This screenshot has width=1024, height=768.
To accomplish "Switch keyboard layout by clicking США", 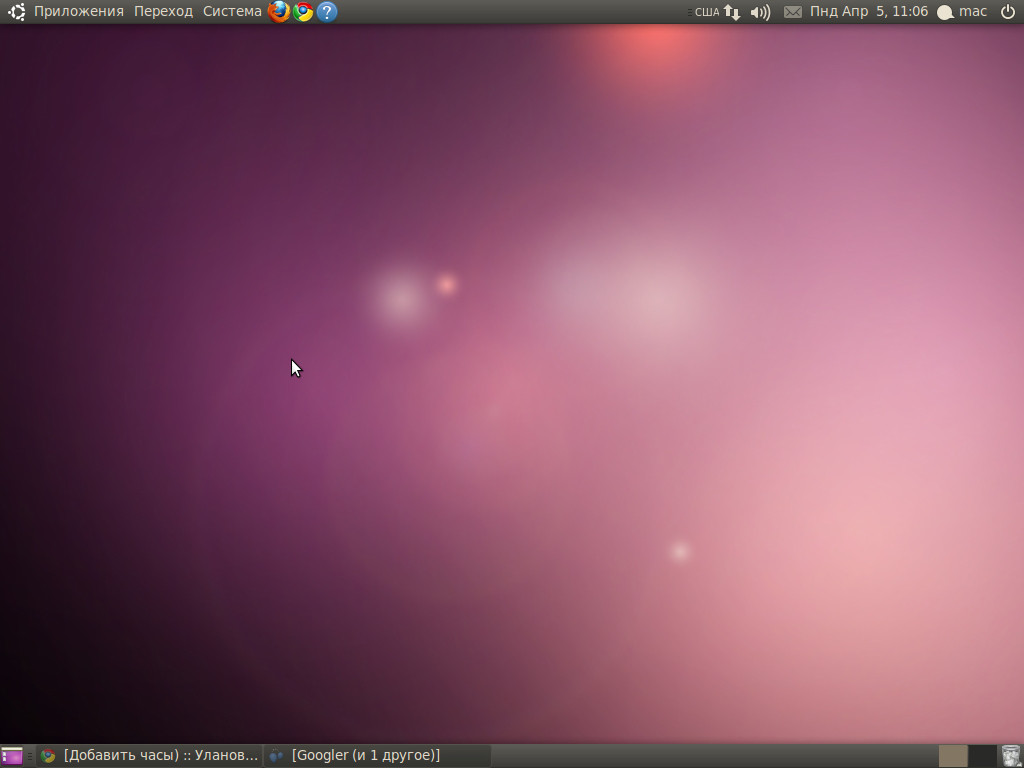I will point(706,11).
